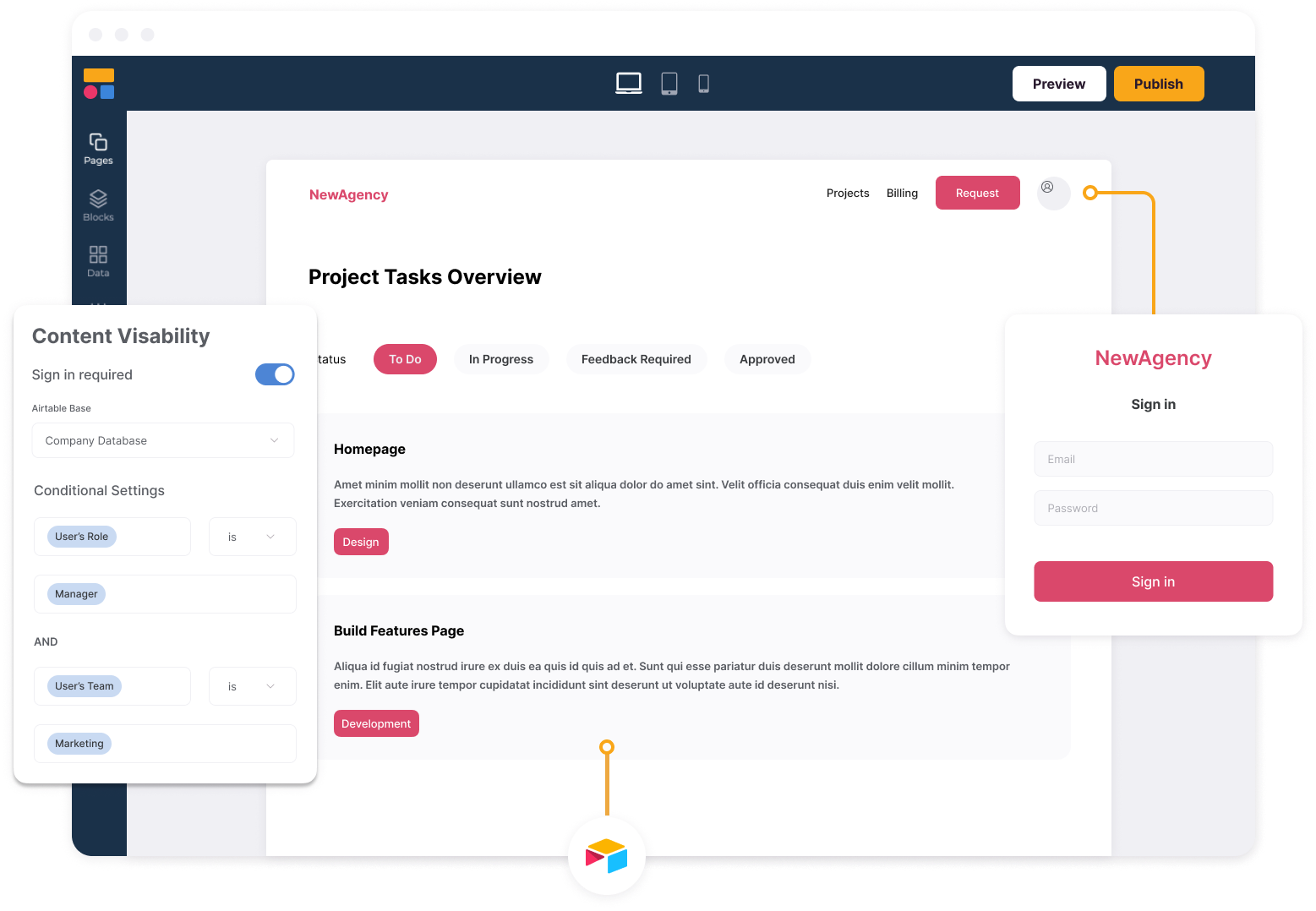Screen dimensions: 1316x911
Task: Click the Manager value field
Action: pyautogui.click(x=165, y=594)
